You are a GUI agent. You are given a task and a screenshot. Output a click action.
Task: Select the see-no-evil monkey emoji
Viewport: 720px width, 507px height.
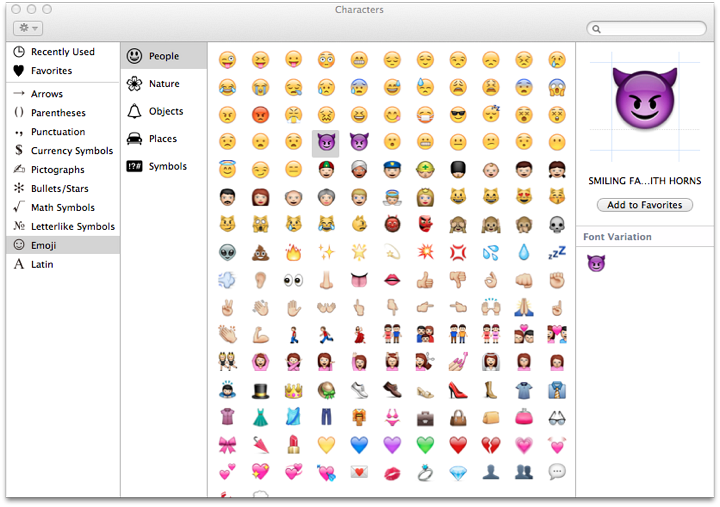pos(458,225)
